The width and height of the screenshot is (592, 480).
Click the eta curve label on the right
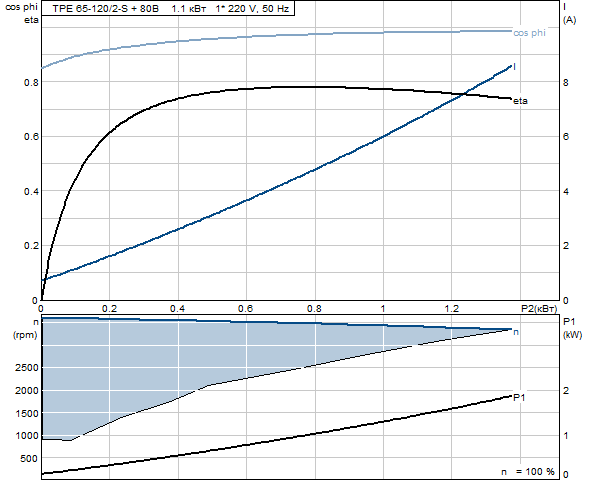click(x=521, y=101)
